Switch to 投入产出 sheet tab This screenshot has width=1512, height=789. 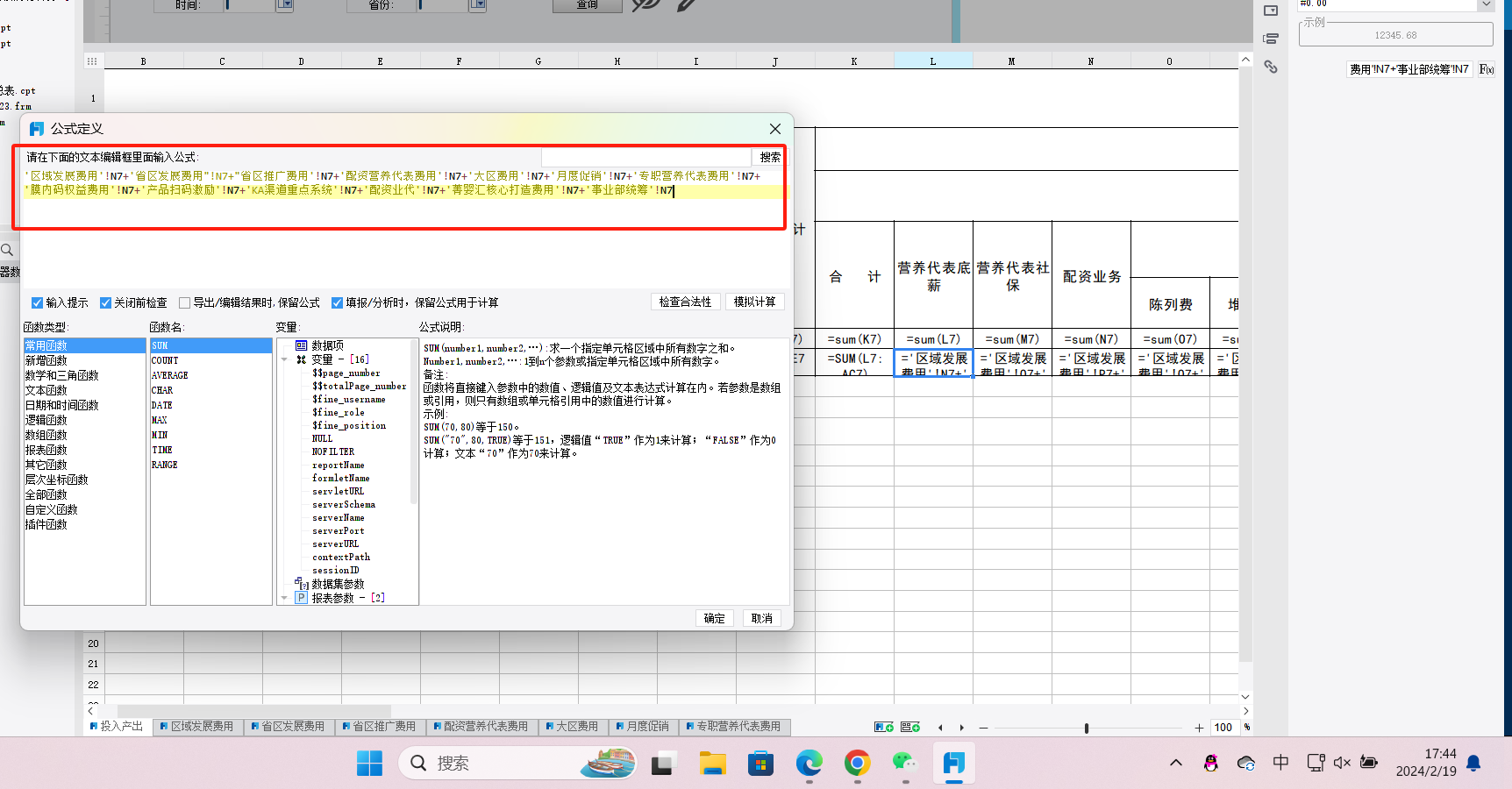pyautogui.click(x=117, y=727)
